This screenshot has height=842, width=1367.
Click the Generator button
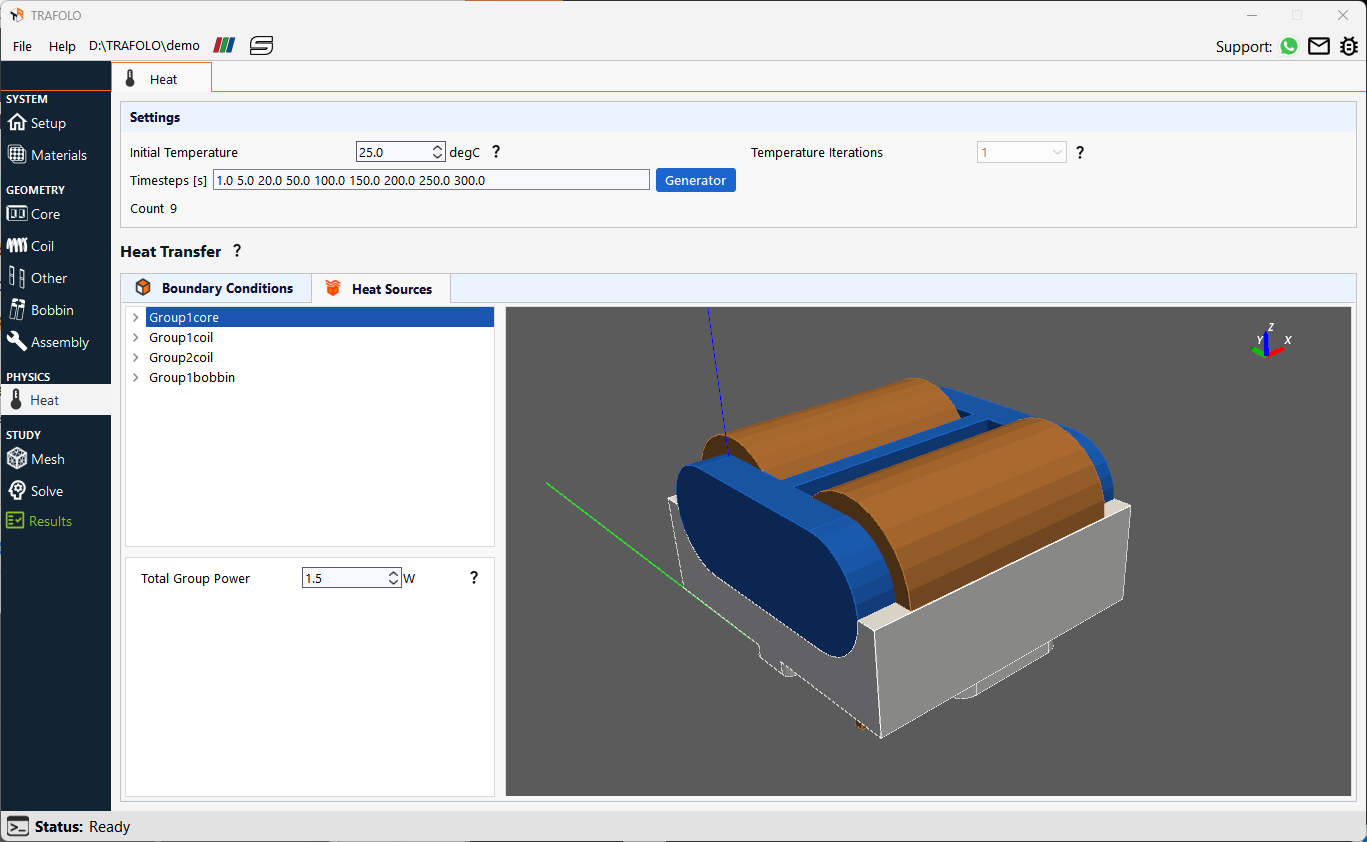695,180
